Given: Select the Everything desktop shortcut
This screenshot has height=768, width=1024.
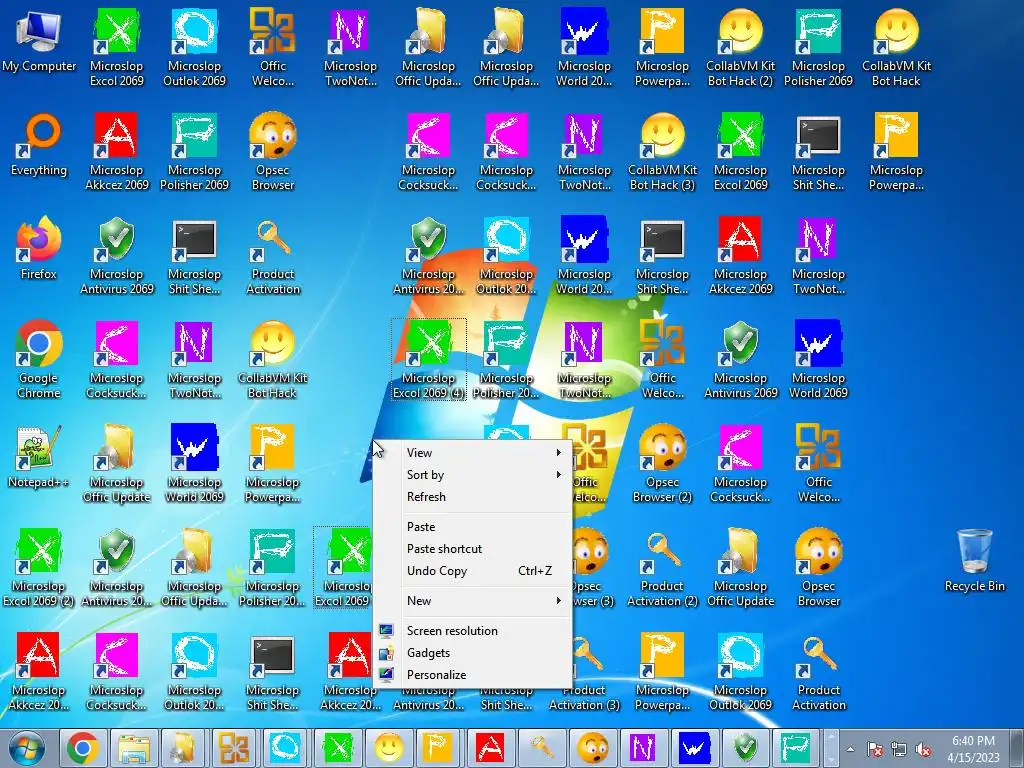Looking at the screenshot, I should point(39,145).
